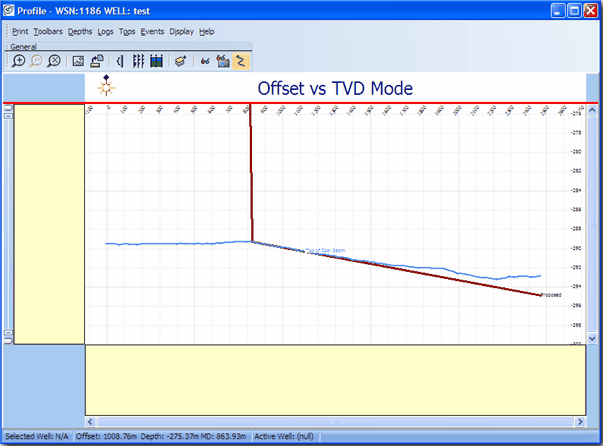The image size is (603, 446).
Task: Click the compass sun marker icon
Action: (106, 86)
